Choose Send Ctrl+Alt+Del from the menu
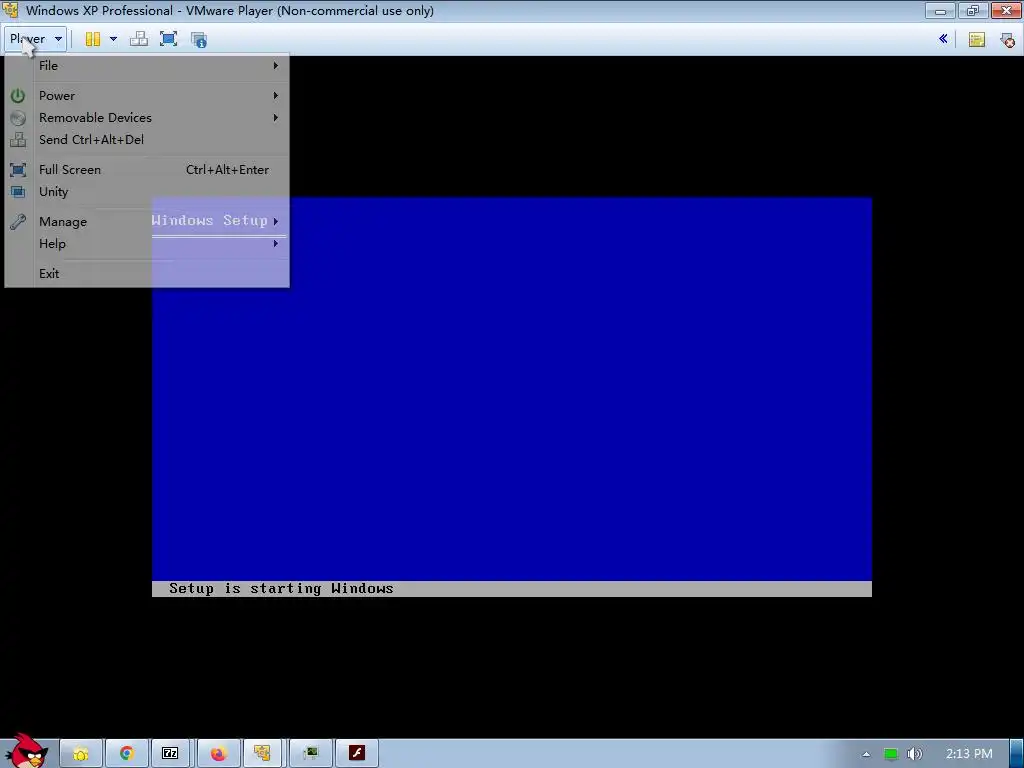This screenshot has height=768, width=1024. tap(147, 140)
